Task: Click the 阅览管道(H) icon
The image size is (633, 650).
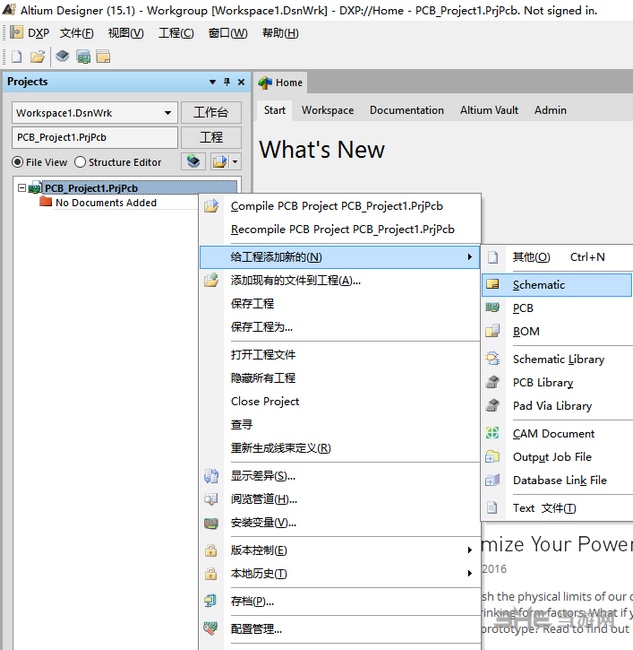Action: coord(211,499)
